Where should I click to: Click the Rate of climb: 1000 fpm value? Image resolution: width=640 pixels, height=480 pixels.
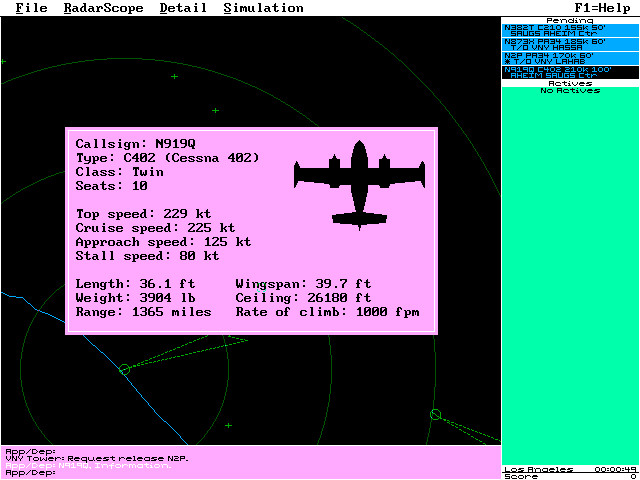point(327,312)
